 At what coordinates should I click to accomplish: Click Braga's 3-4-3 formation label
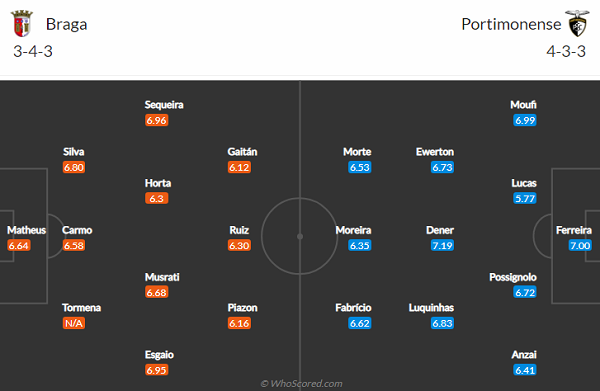[x=33, y=51]
